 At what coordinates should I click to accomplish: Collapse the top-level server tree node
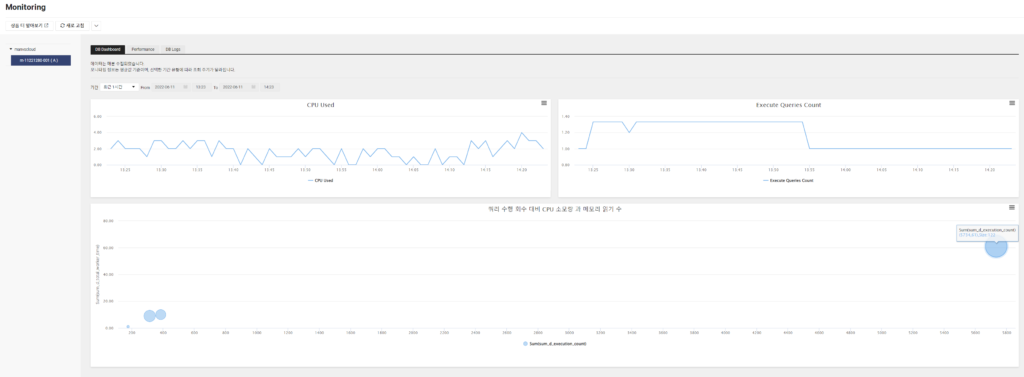point(11,49)
